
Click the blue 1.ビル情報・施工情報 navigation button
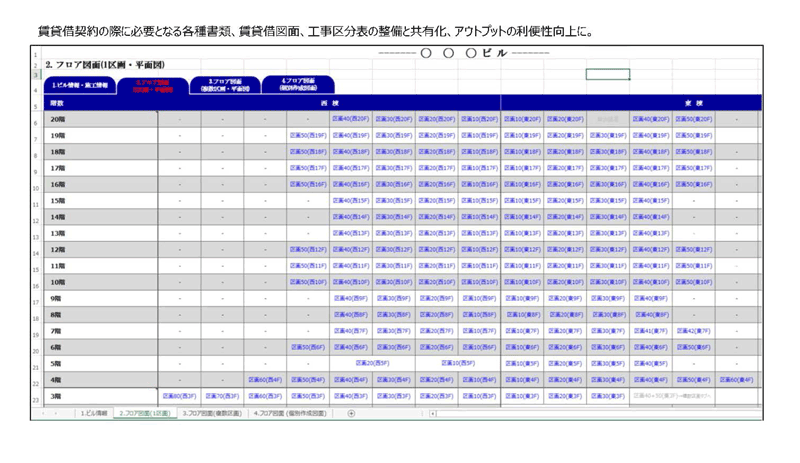click(80, 85)
